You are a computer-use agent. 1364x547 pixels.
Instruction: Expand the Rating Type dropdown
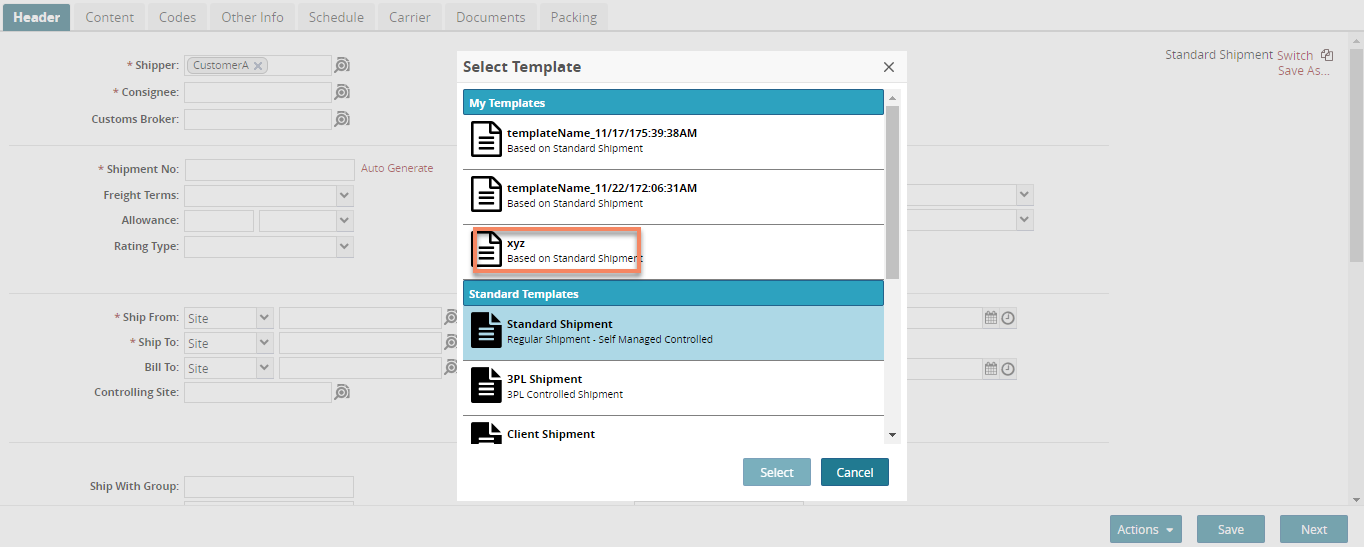pyautogui.click(x=345, y=246)
